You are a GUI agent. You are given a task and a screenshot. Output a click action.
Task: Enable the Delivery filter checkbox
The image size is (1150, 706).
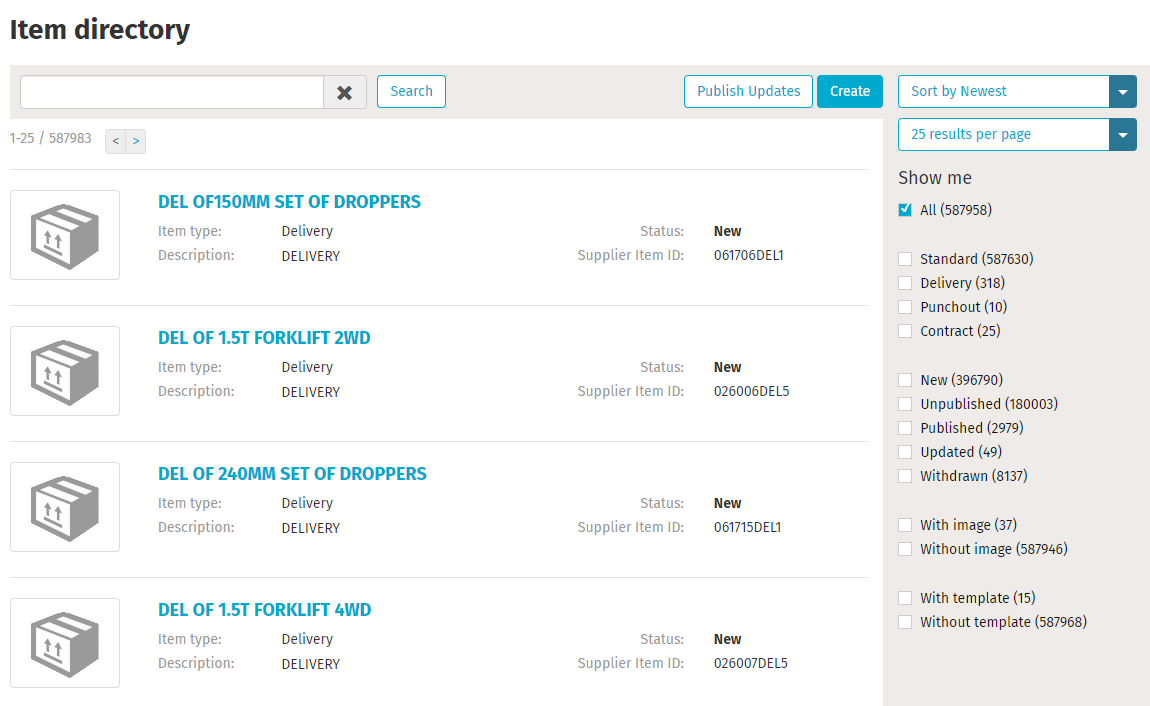[x=905, y=282]
